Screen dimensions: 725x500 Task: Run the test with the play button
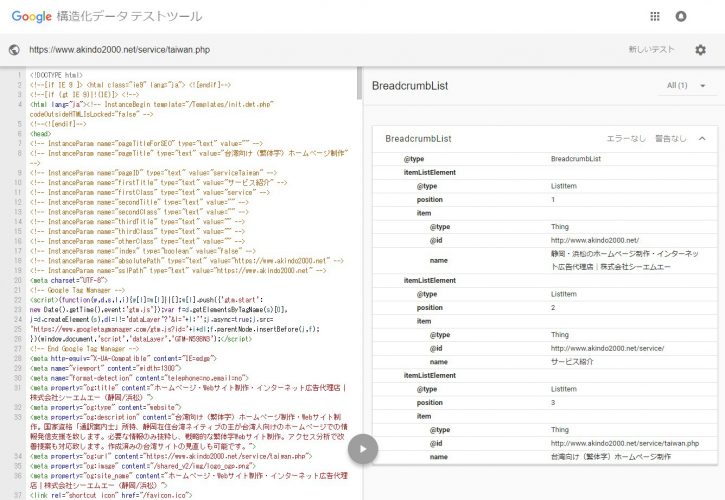(x=361, y=450)
